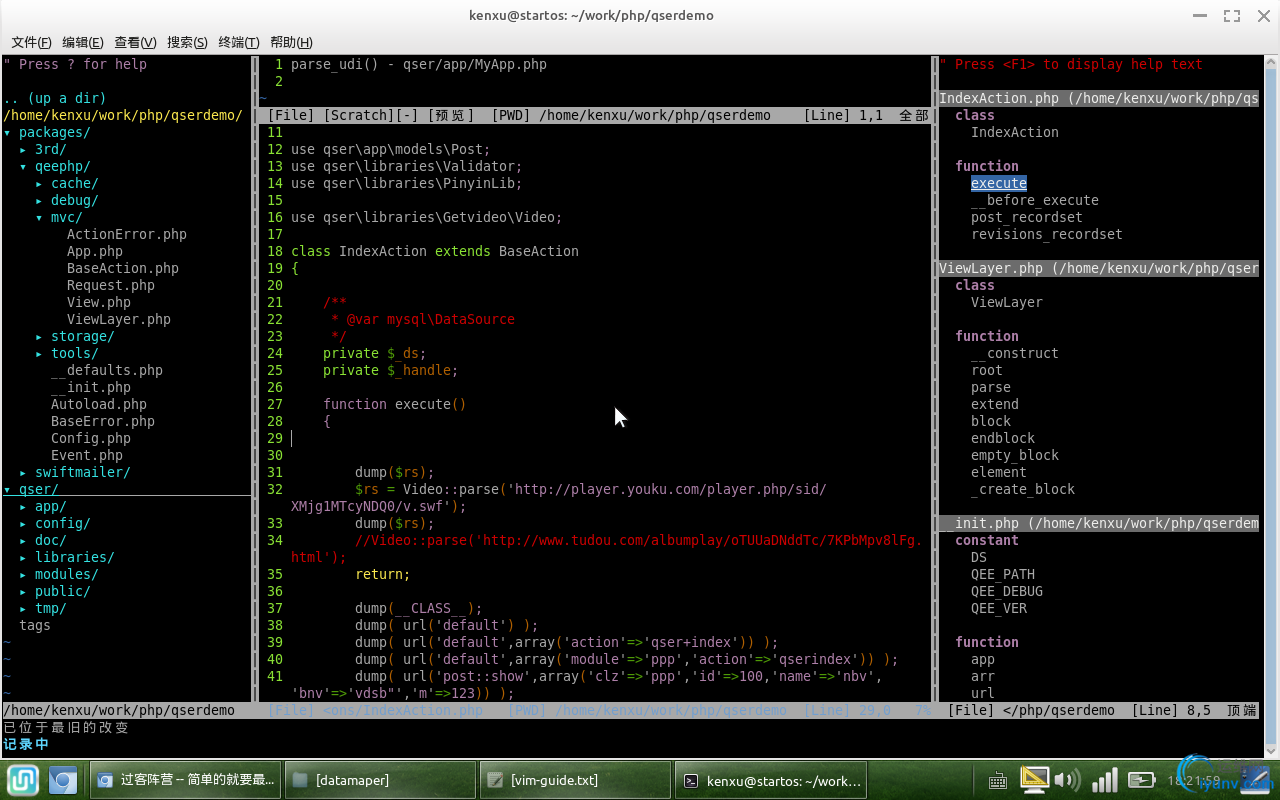This screenshot has height=800, width=1280.
Task: Select ActionError.php in file tree
Action: [127, 234]
